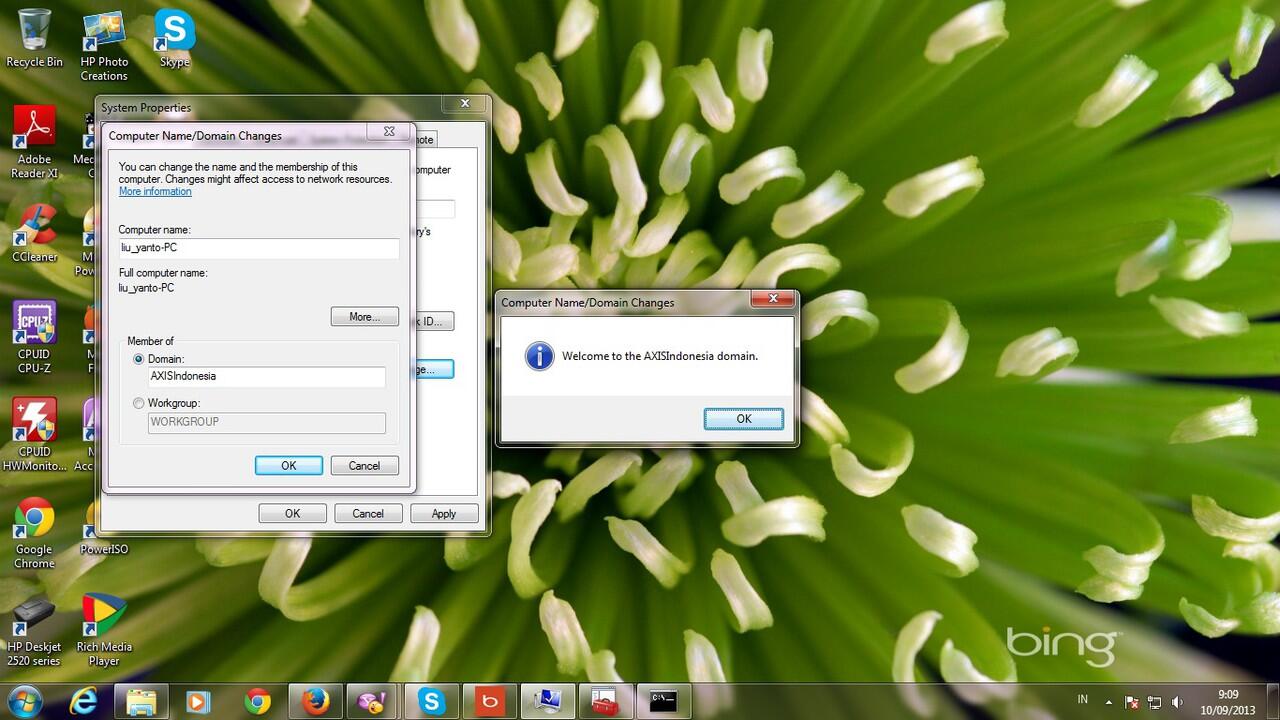Launch HP Photo Creations from desktop

click(104, 45)
